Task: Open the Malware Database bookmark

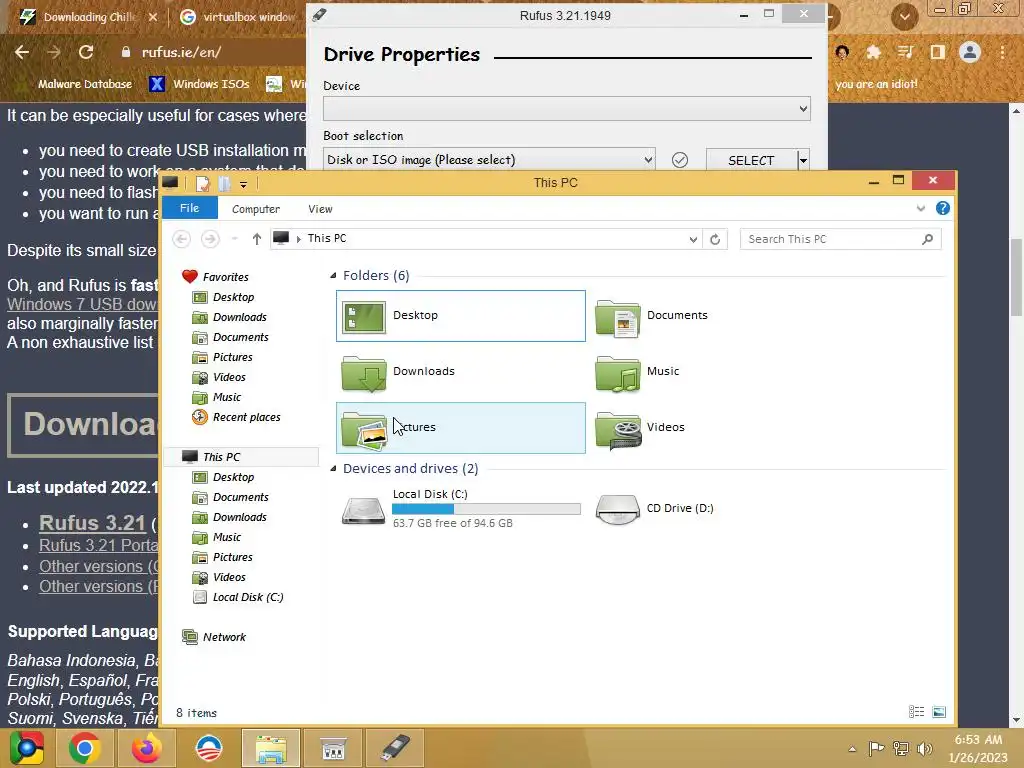Action: [x=85, y=84]
